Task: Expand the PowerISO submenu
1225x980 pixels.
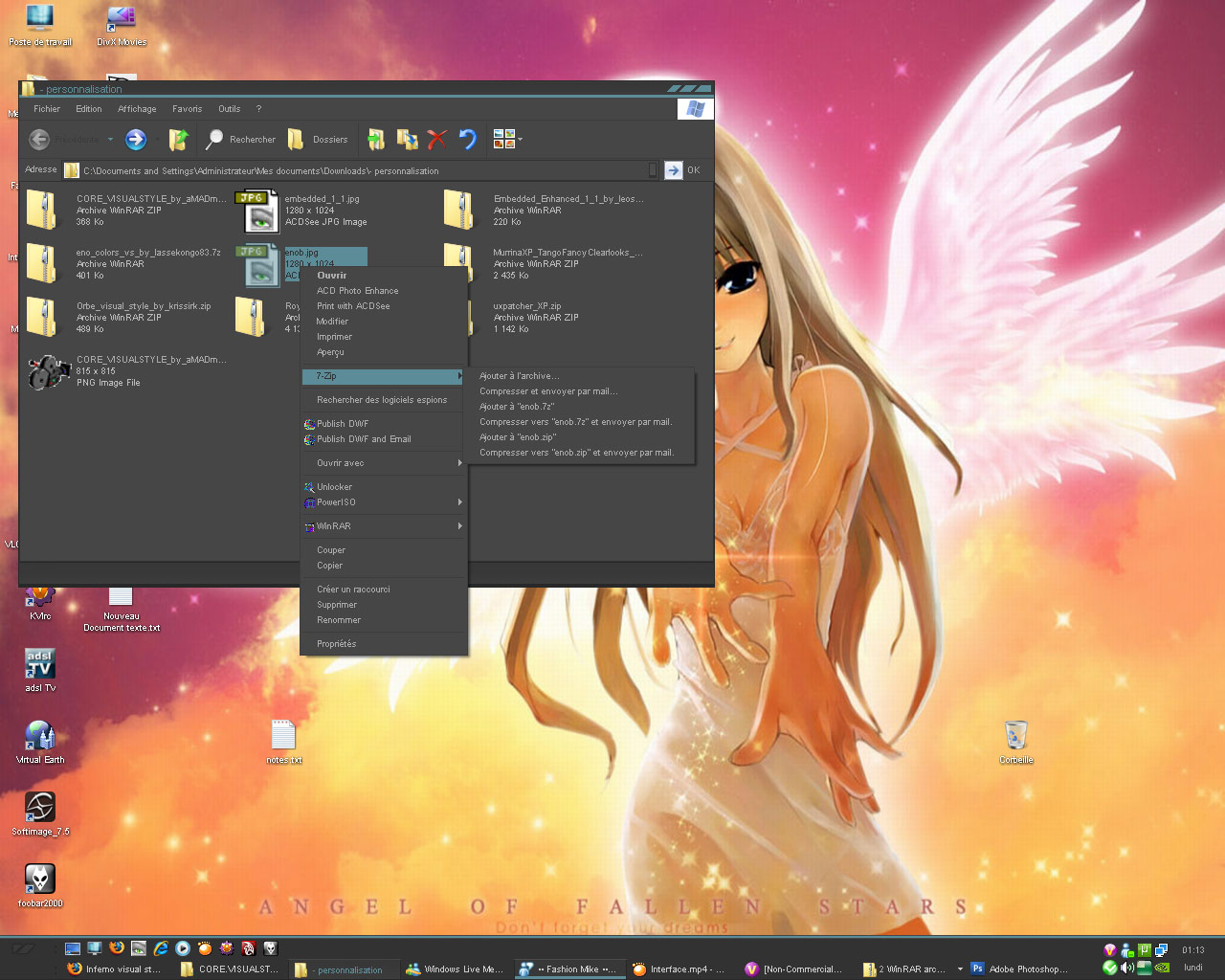Action: tap(384, 502)
